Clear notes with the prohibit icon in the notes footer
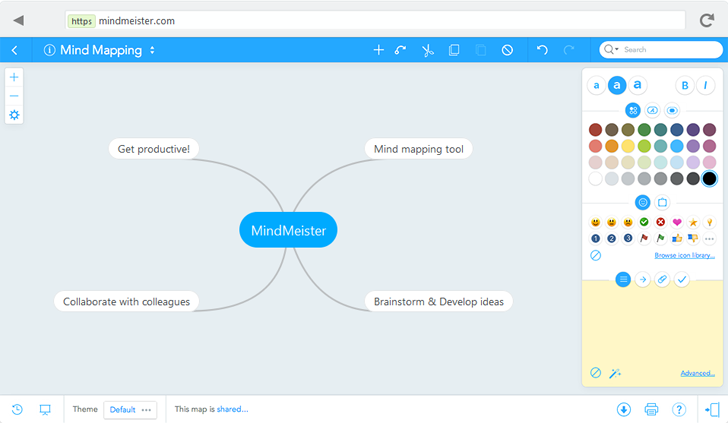This screenshot has height=423, width=728. tap(595, 373)
